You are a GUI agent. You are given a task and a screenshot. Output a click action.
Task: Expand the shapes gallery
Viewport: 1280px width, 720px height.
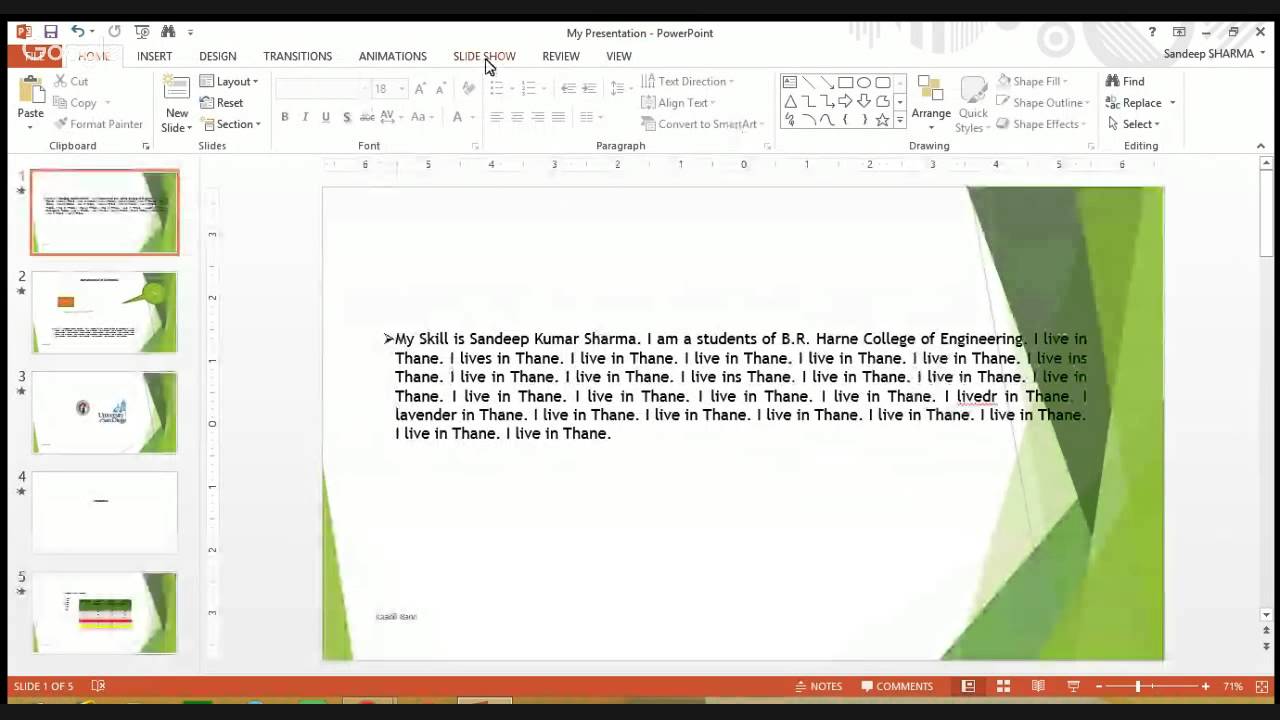pyautogui.click(x=899, y=120)
